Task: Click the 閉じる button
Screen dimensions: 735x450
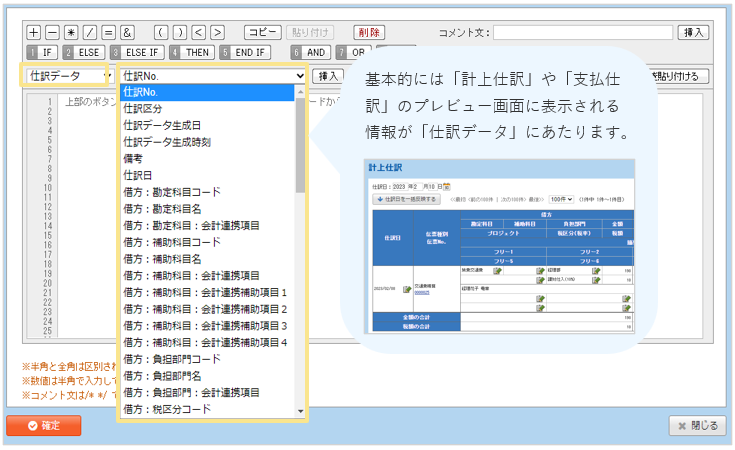Action: pyautogui.click(x=697, y=426)
